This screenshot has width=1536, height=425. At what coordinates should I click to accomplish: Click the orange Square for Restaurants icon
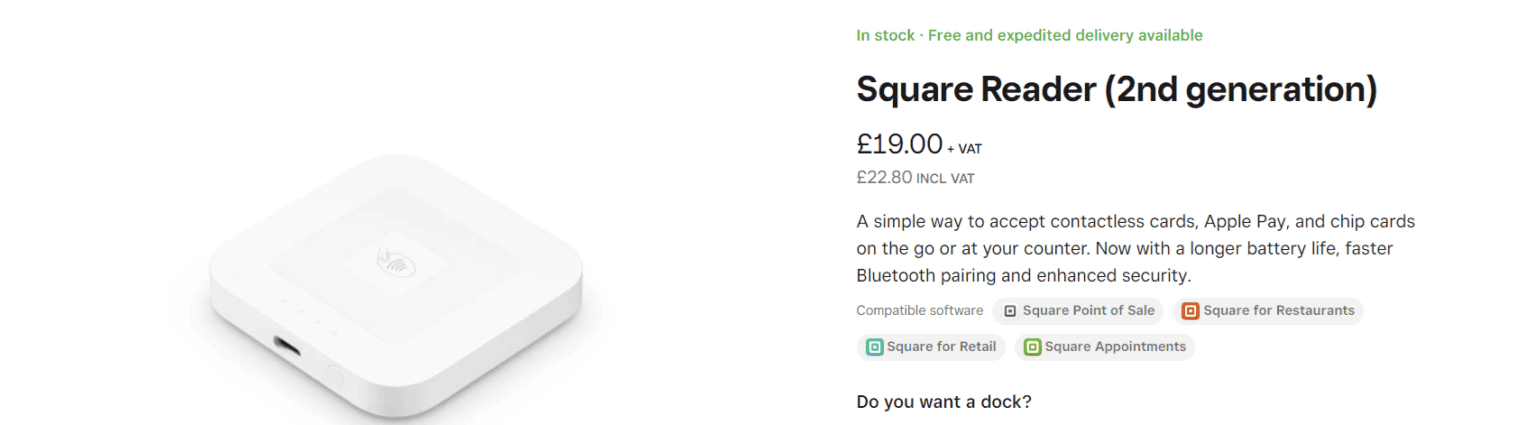point(1190,311)
